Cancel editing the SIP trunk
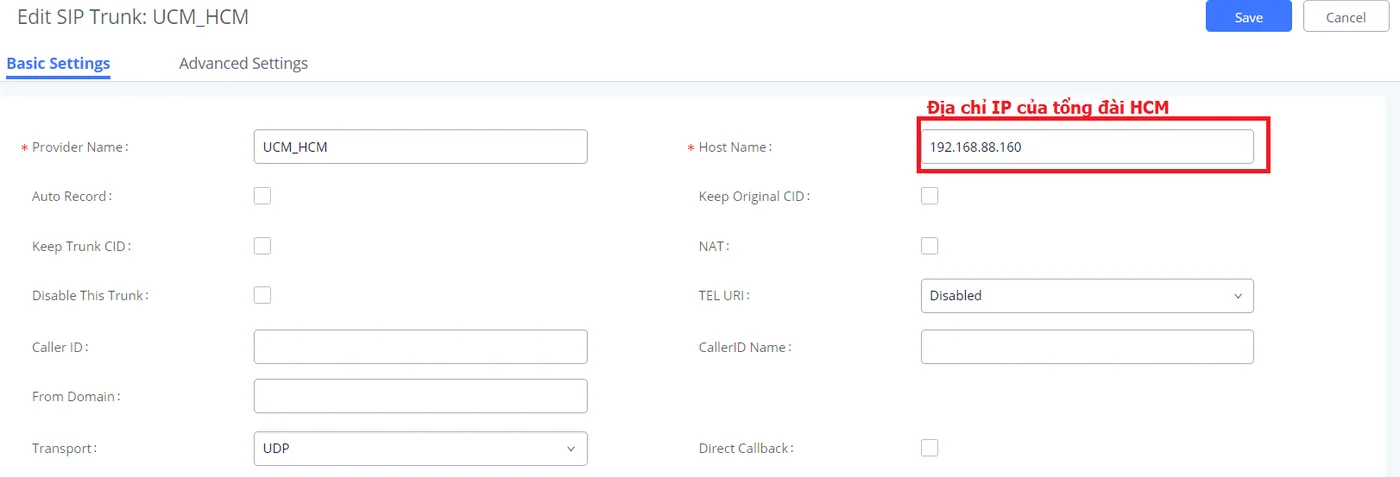1400x477 pixels. 1346,17
